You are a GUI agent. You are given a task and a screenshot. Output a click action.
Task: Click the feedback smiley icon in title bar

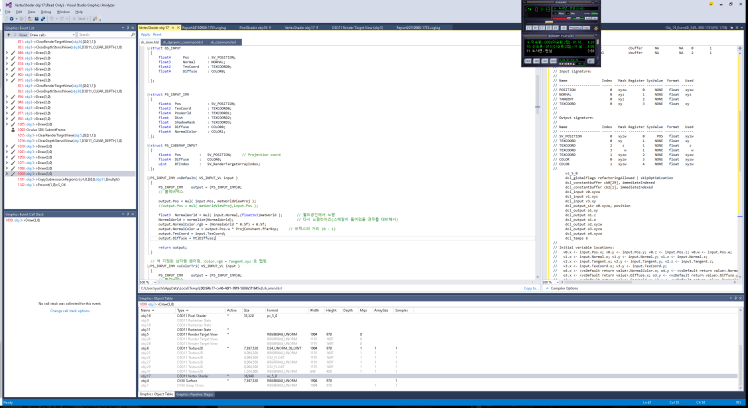711,4
